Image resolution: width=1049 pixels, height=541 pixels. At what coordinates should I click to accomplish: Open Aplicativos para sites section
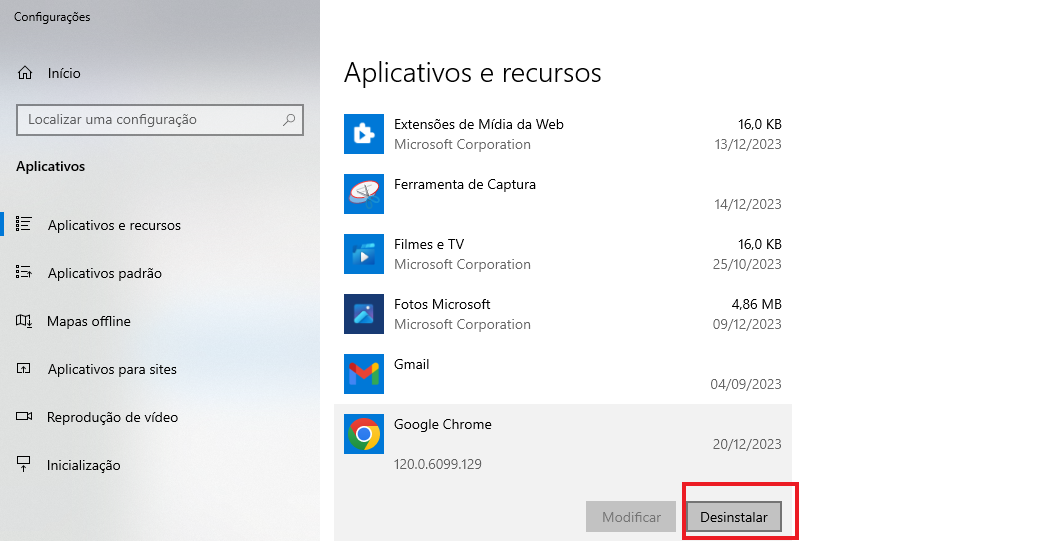point(161,369)
